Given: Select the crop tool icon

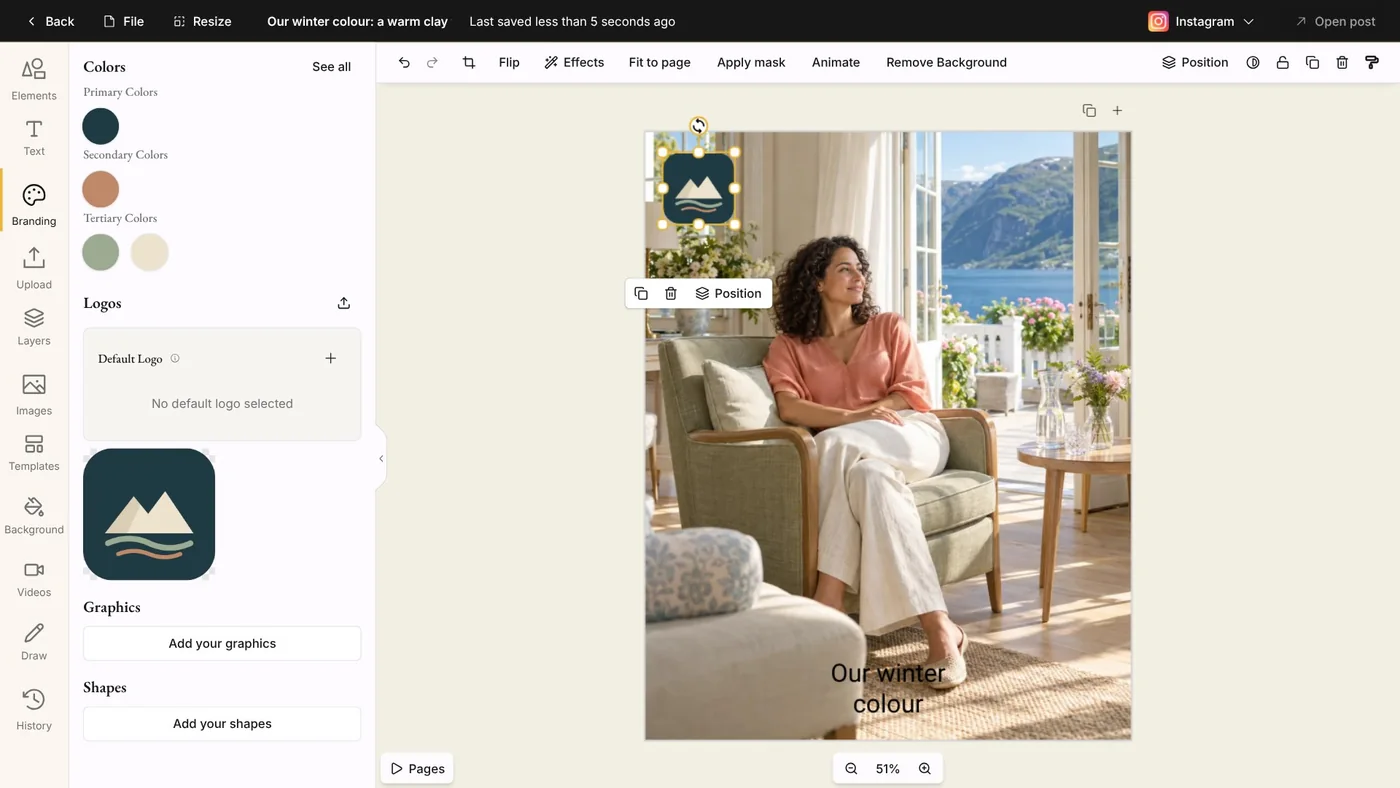Looking at the screenshot, I should (469, 62).
